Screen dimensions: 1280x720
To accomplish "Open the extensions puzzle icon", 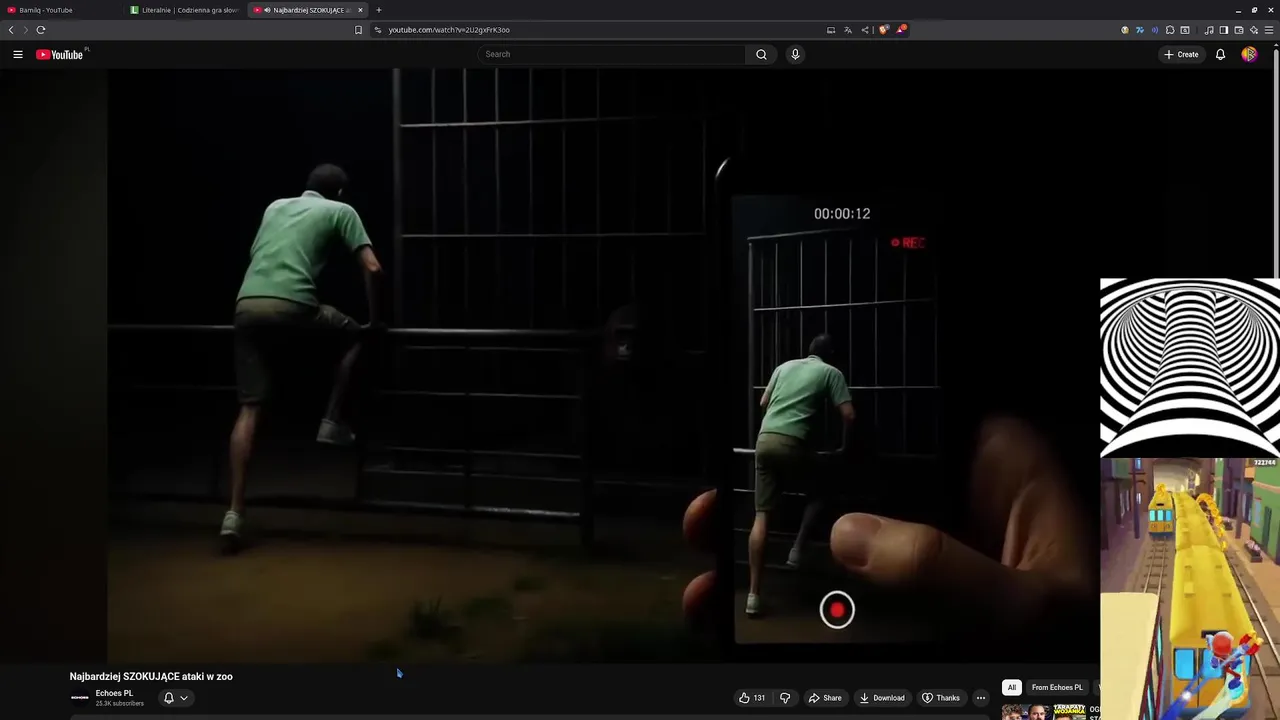I will 1170,30.
